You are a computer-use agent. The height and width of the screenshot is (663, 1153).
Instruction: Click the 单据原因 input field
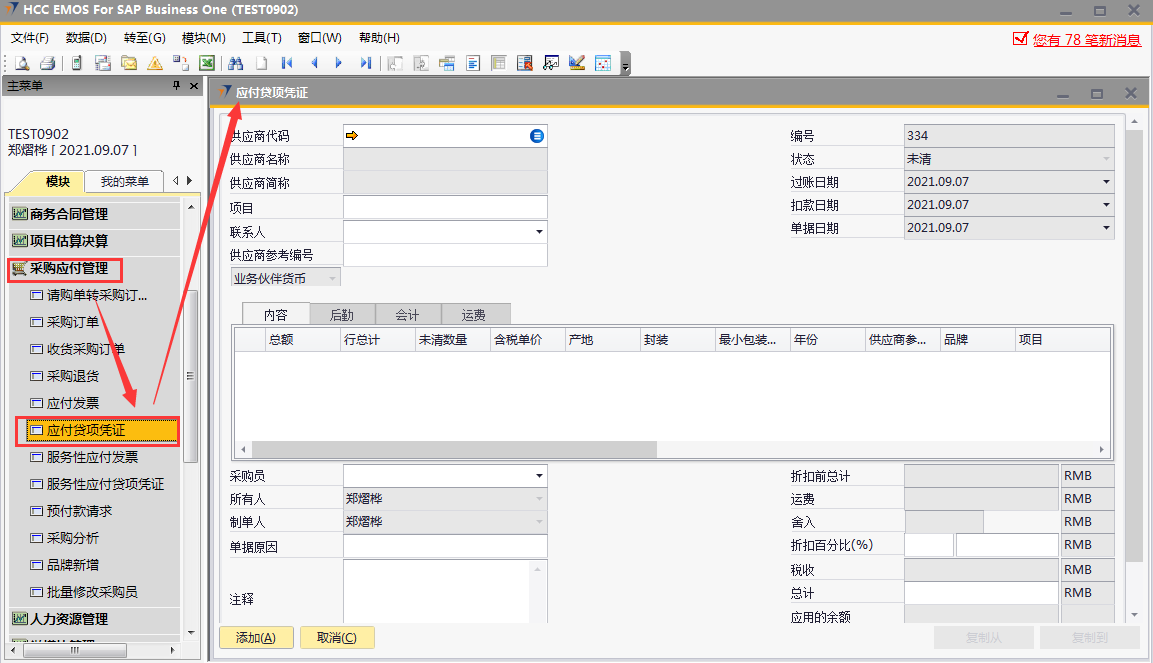445,546
